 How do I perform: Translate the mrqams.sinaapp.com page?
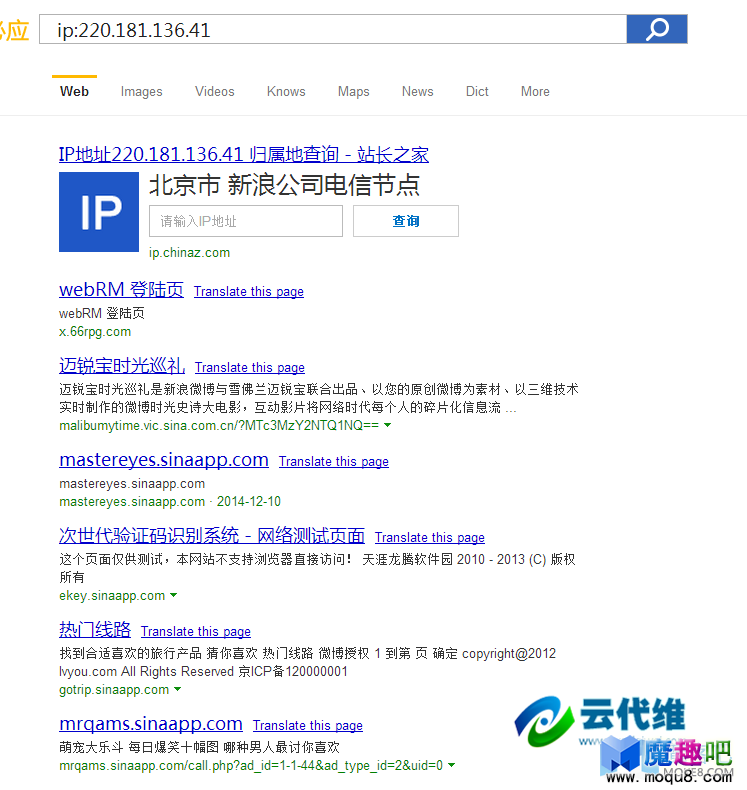308,726
